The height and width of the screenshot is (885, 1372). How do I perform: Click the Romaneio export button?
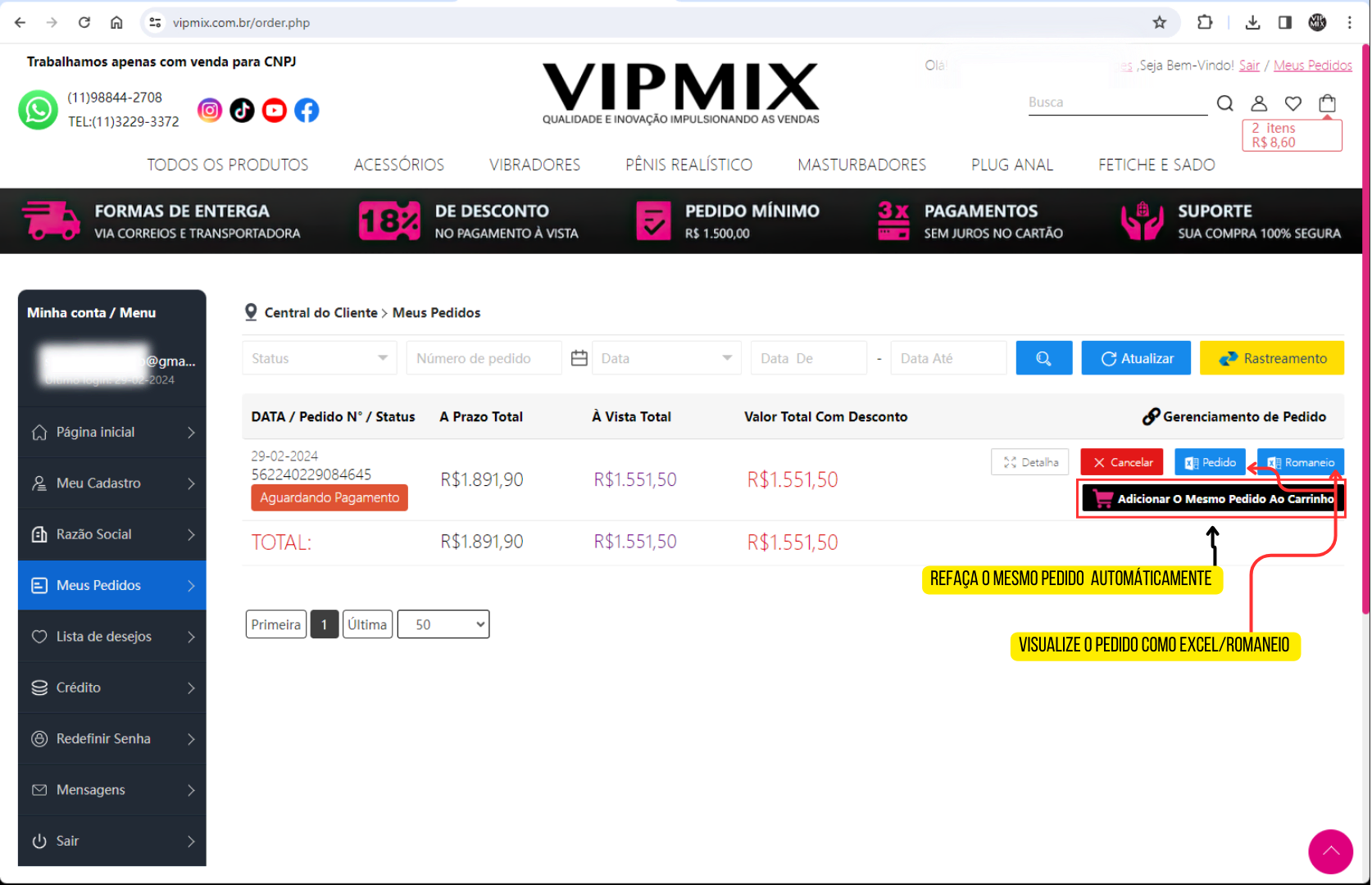point(1301,462)
